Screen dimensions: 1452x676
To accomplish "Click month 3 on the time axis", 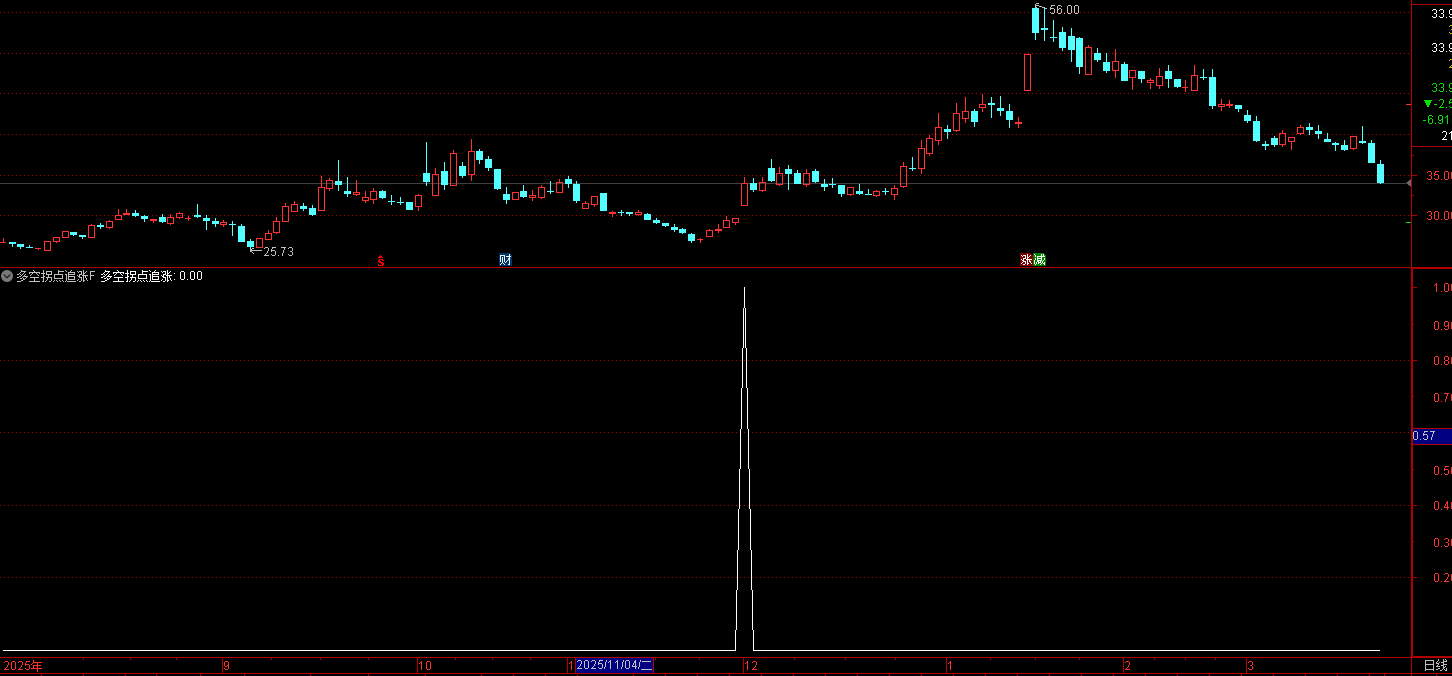I will click(x=1250, y=665).
